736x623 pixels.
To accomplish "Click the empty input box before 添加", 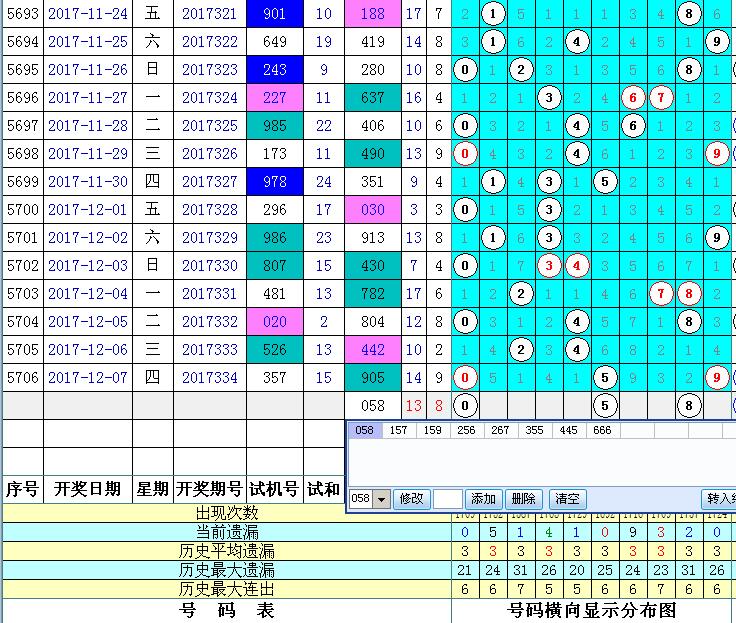I will [448, 499].
